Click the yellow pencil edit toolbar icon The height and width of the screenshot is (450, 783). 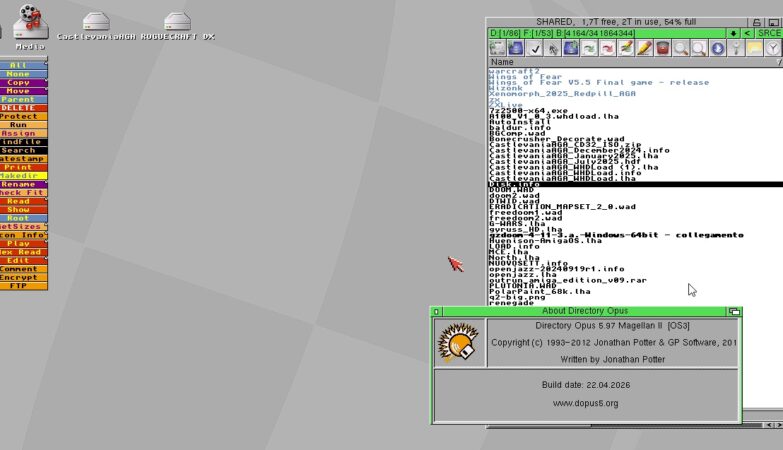point(644,48)
